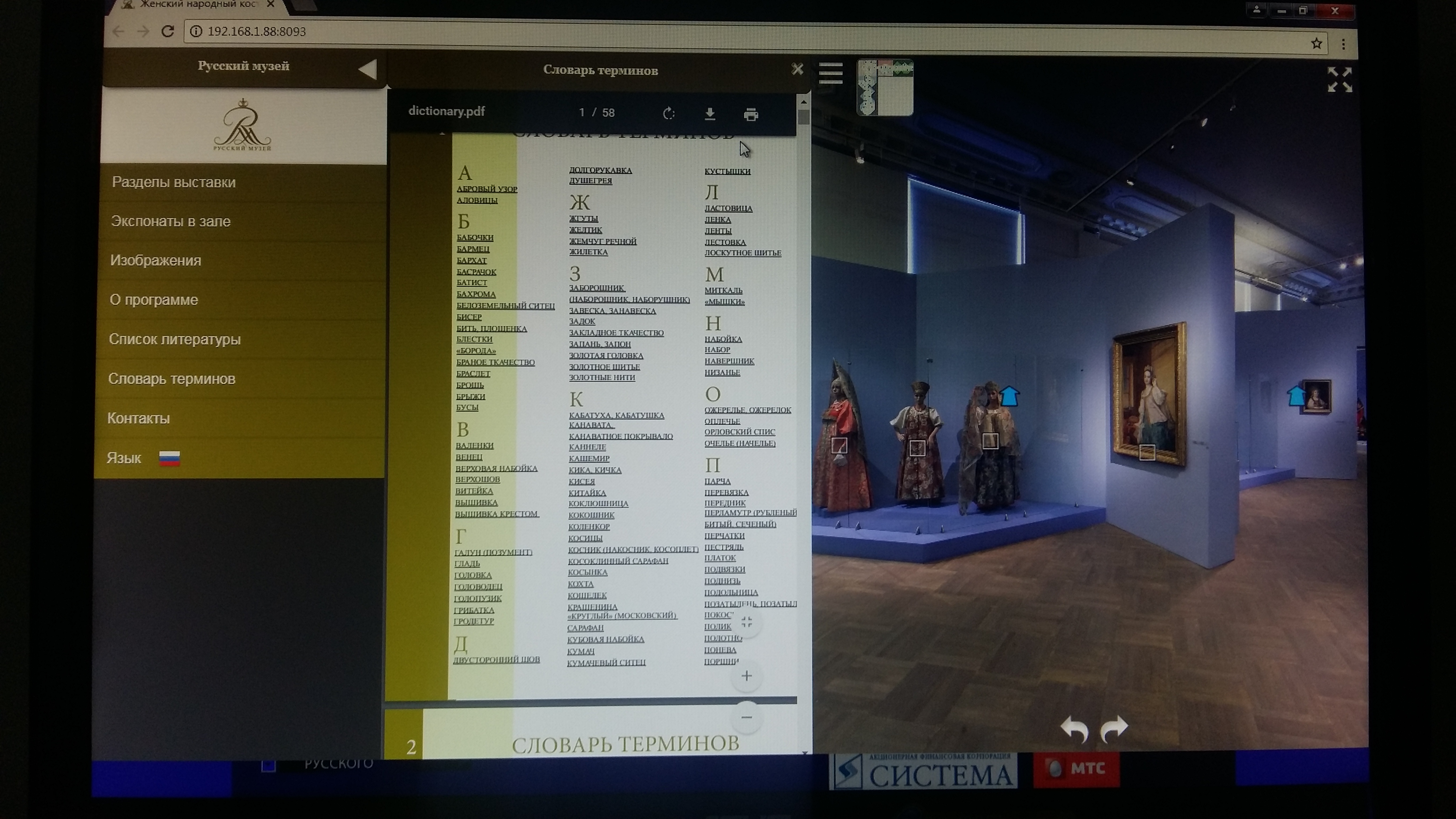
Task: Undo using the left curved arrow
Action: click(x=1074, y=729)
